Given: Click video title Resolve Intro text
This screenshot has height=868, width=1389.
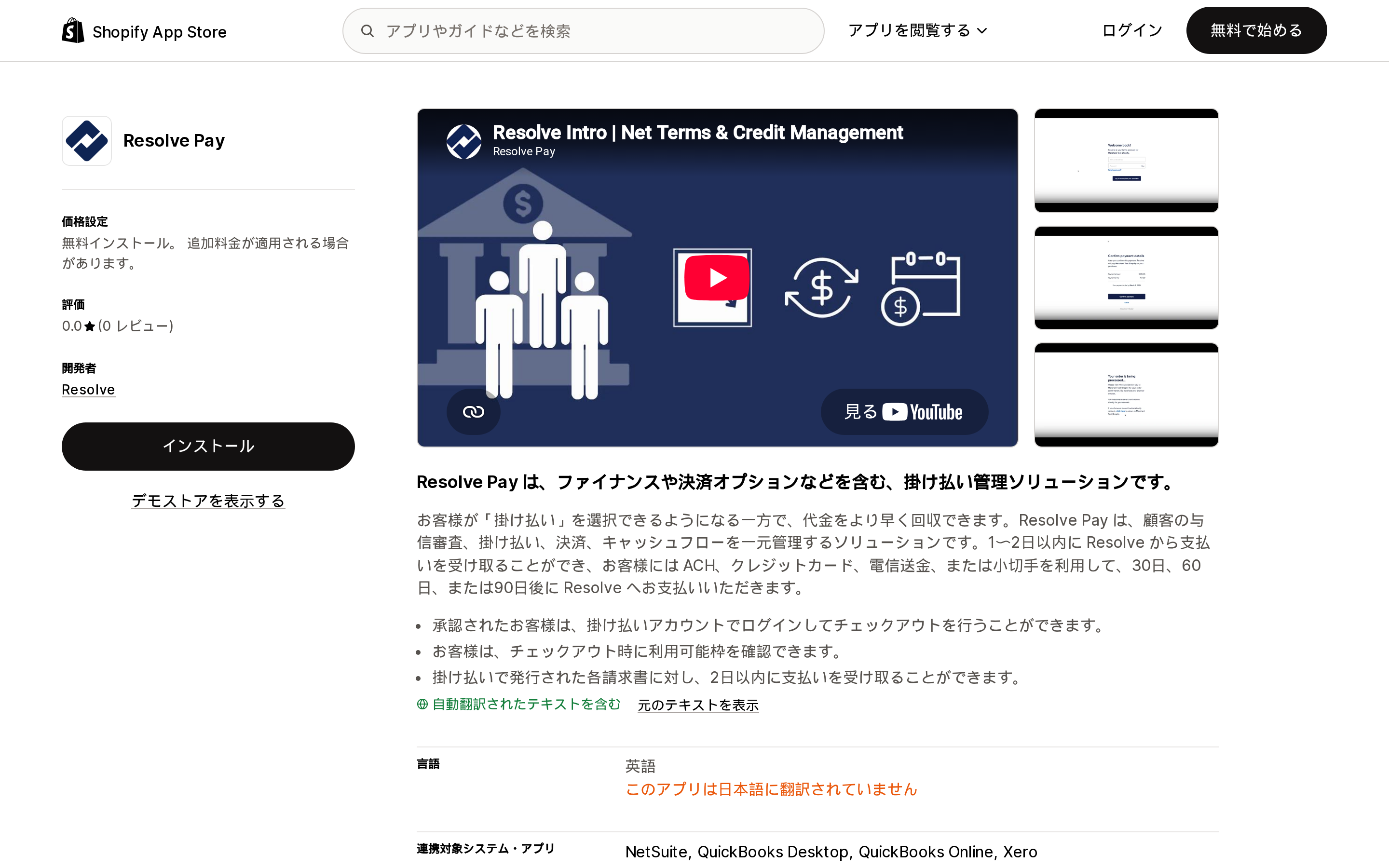Looking at the screenshot, I should (697, 132).
